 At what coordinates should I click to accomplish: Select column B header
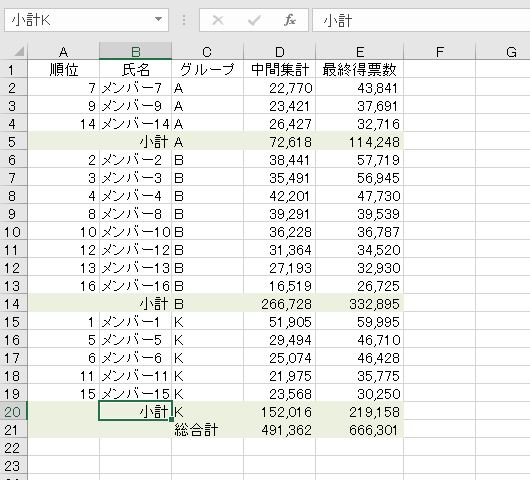136,52
